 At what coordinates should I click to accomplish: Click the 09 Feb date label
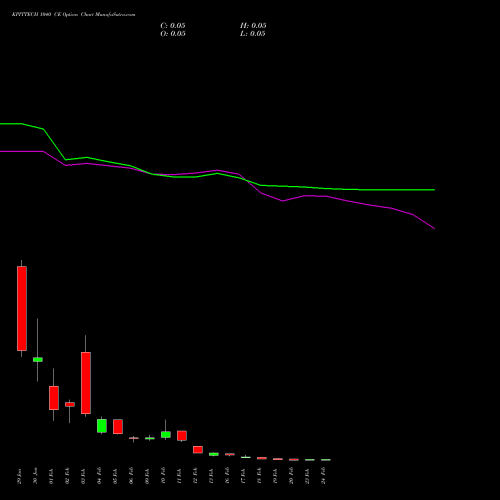click(x=148, y=476)
